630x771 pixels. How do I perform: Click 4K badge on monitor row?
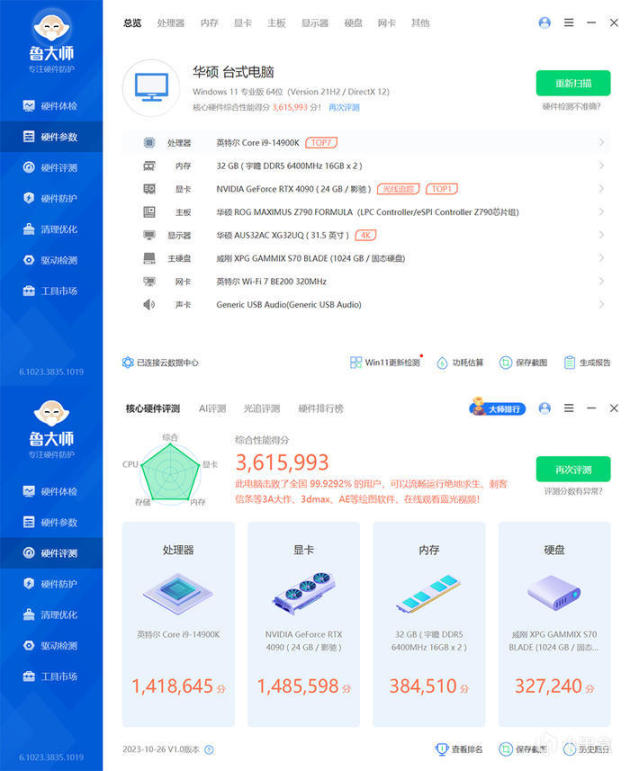point(365,235)
